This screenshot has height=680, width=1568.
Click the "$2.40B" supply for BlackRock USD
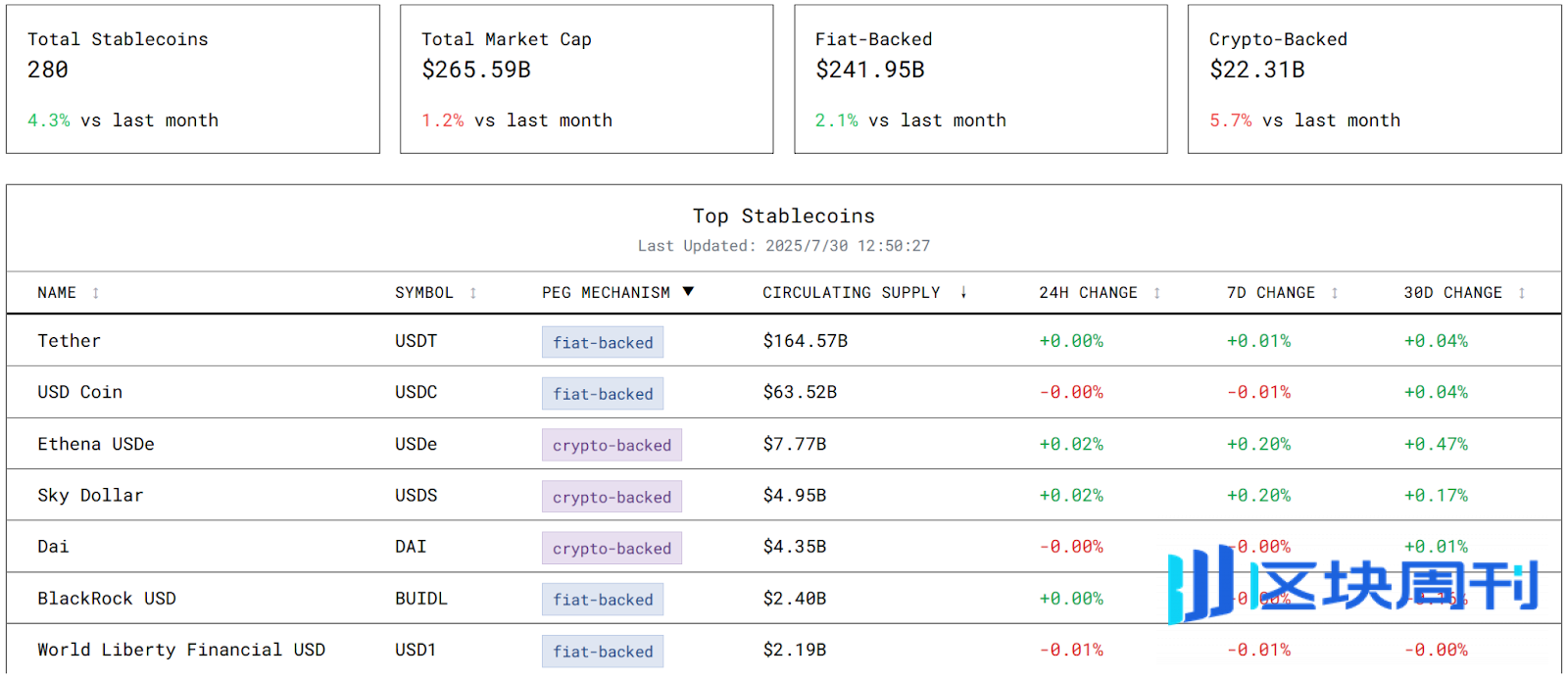(795, 599)
